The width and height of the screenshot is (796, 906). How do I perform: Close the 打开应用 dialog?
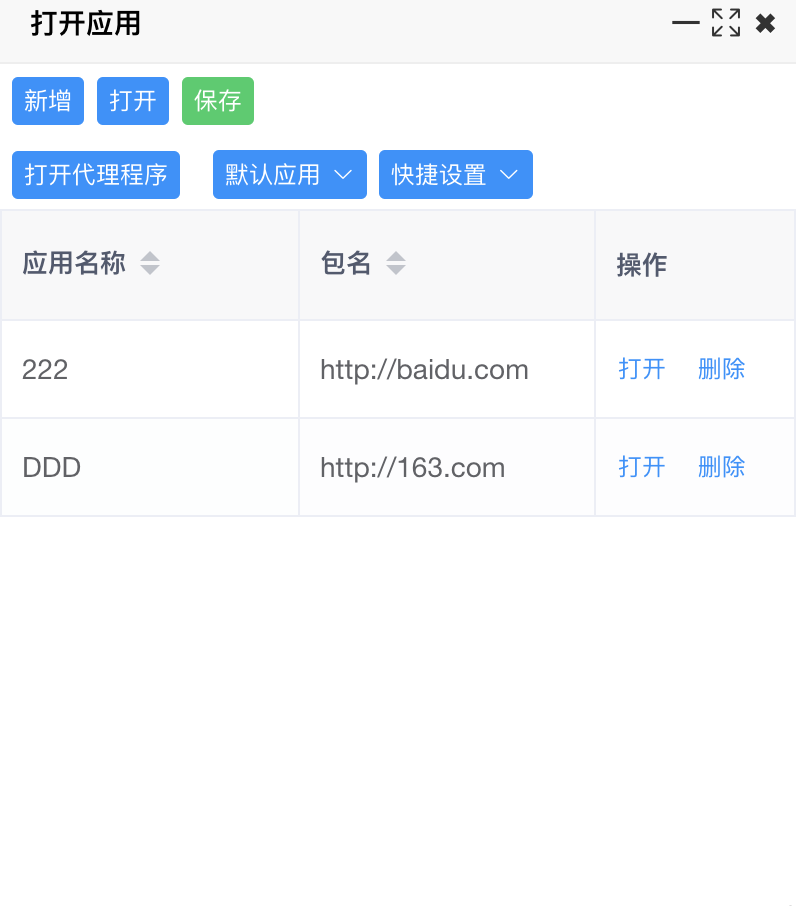tap(765, 23)
